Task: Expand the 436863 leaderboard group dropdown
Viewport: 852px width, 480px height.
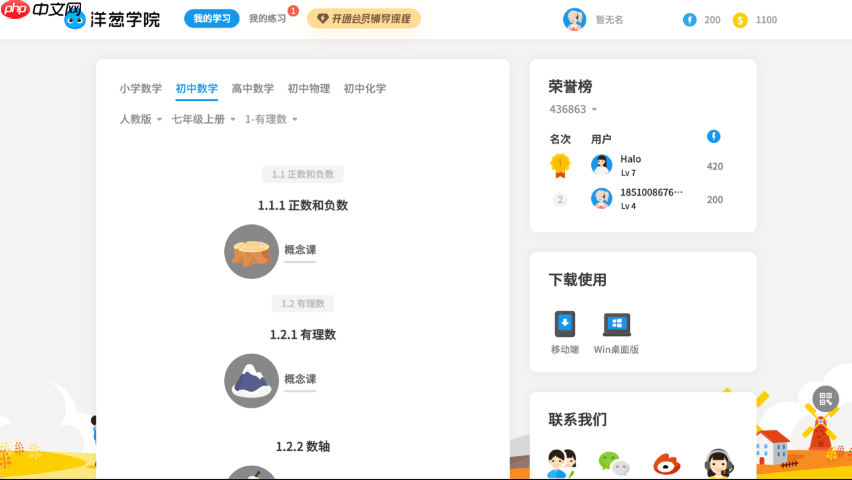Action: click(x=573, y=109)
